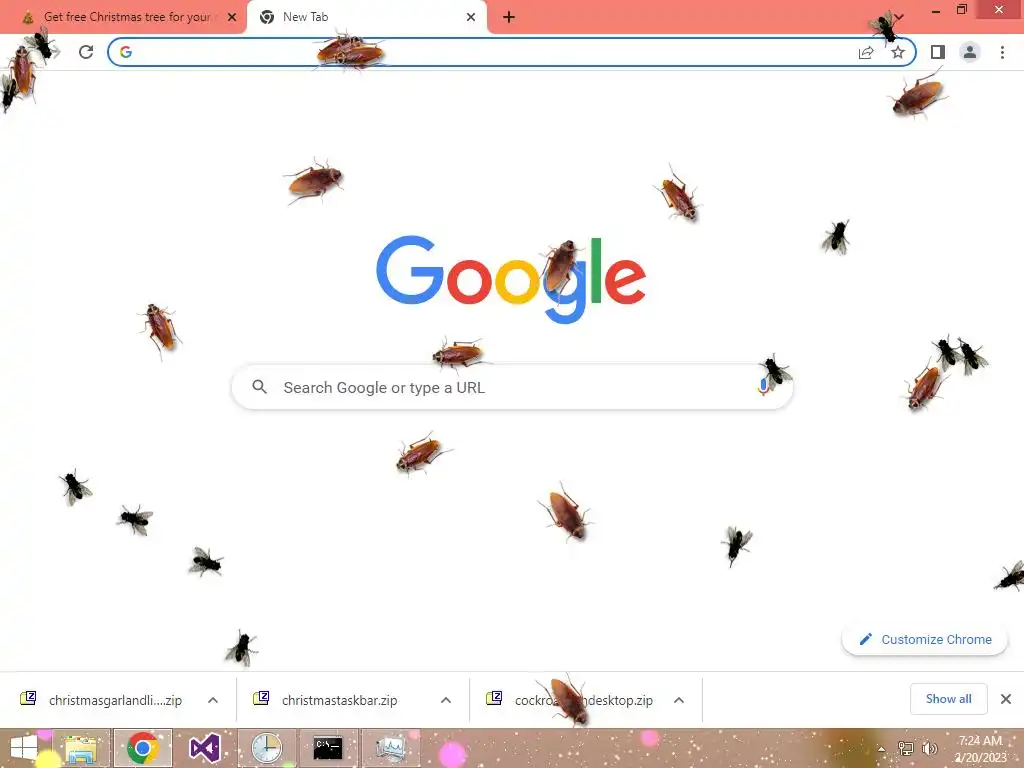
Task: Click the Search Google or type a URL box
Action: 513,387
